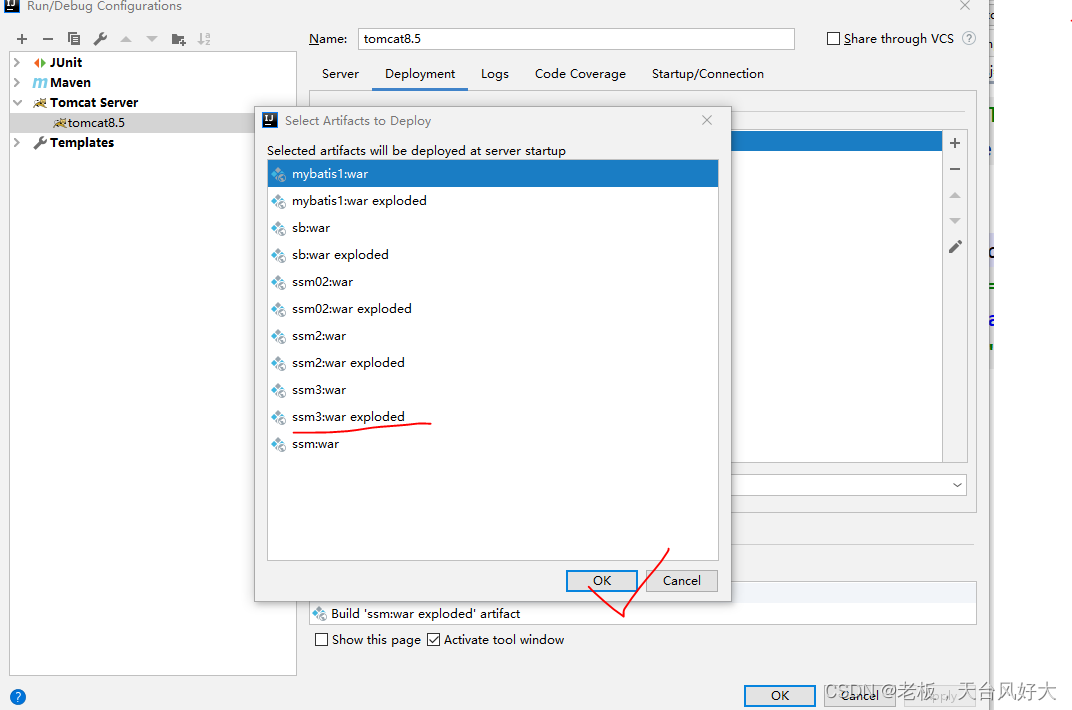The height and width of the screenshot is (710, 1072).
Task: Close the Select Artifacts to Deploy dialog
Action: [707, 120]
